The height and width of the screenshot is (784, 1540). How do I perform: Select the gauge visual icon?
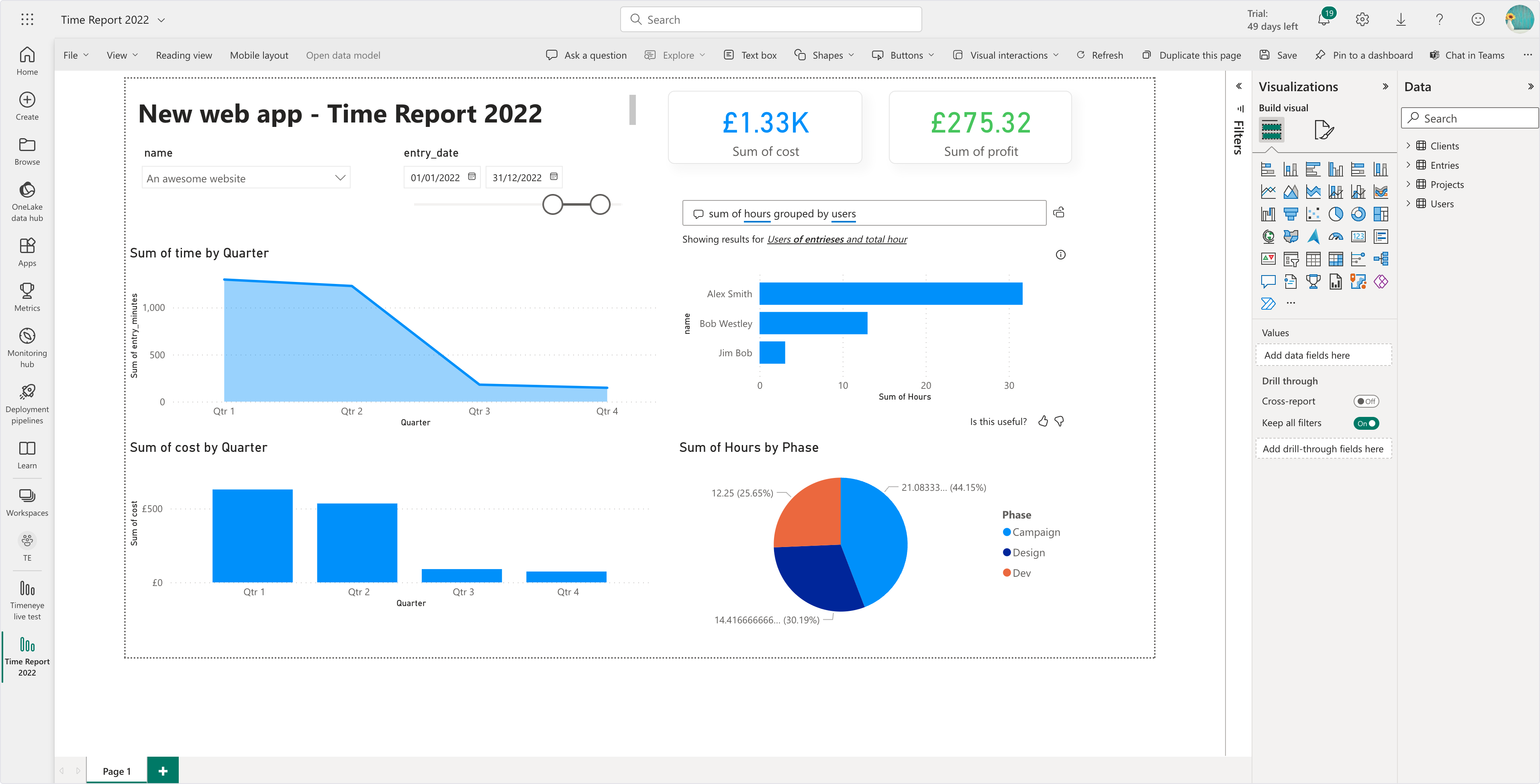(x=1336, y=237)
